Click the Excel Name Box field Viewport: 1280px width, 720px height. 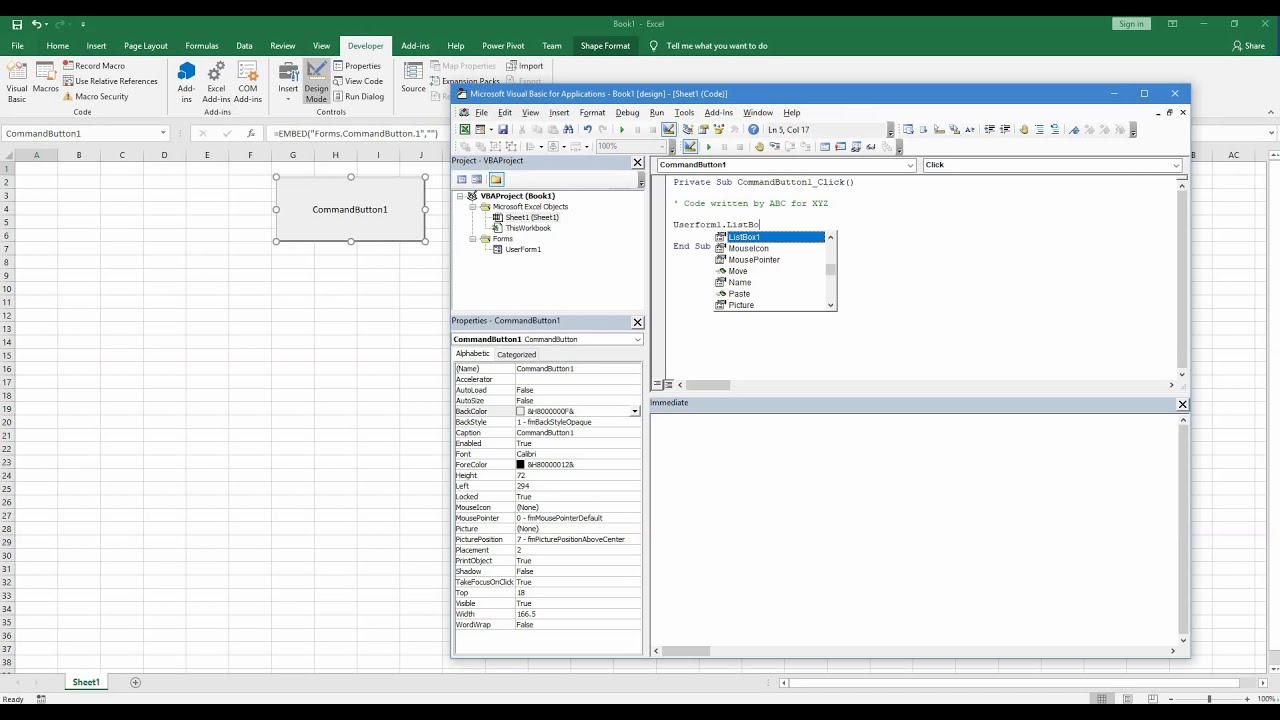pyautogui.click(x=78, y=133)
